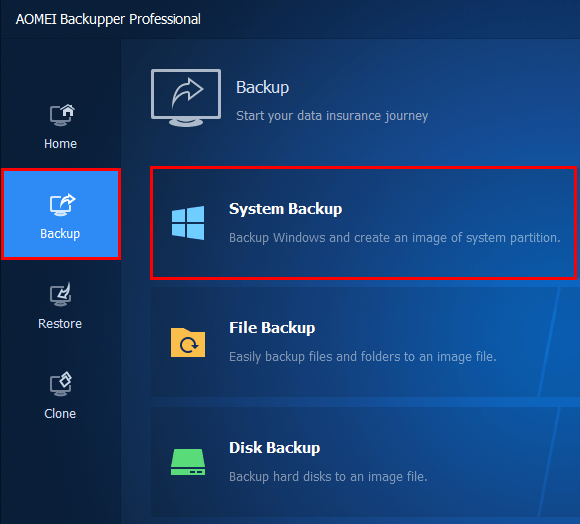This screenshot has height=524, width=580.
Task: Click the Backup page heading
Action: [262, 88]
